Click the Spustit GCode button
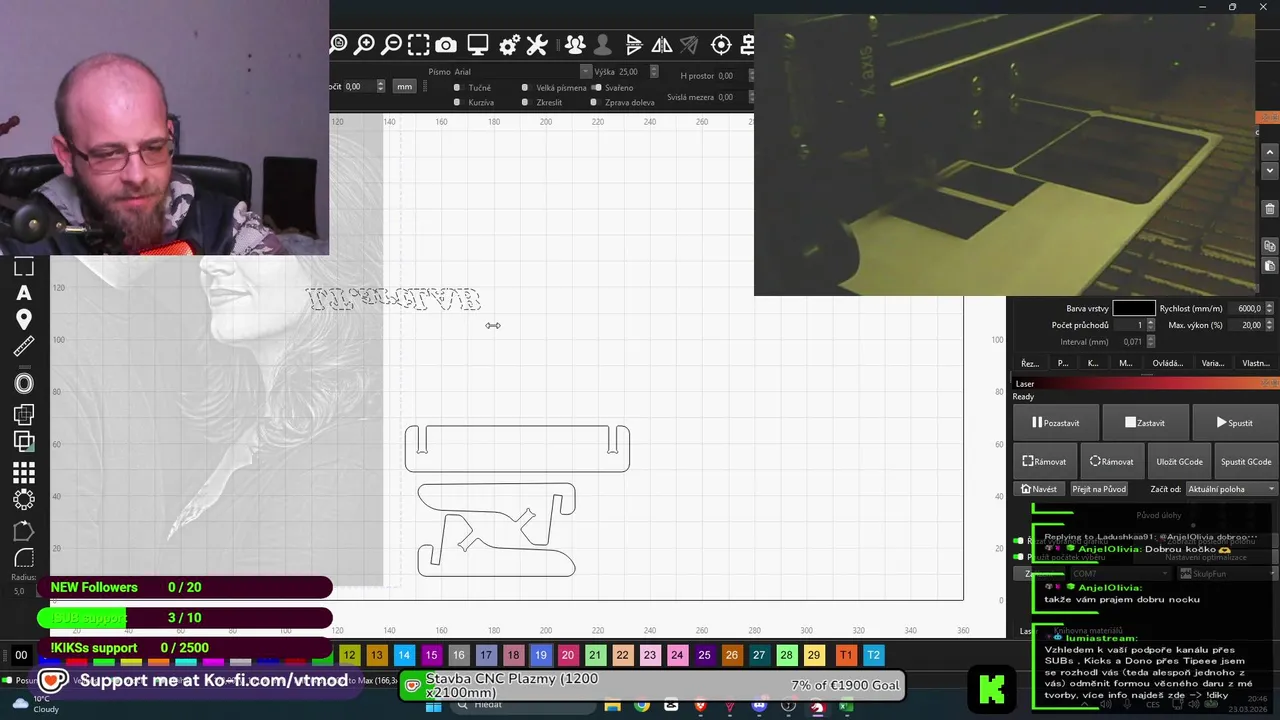This screenshot has height=720, width=1280. (1246, 462)
